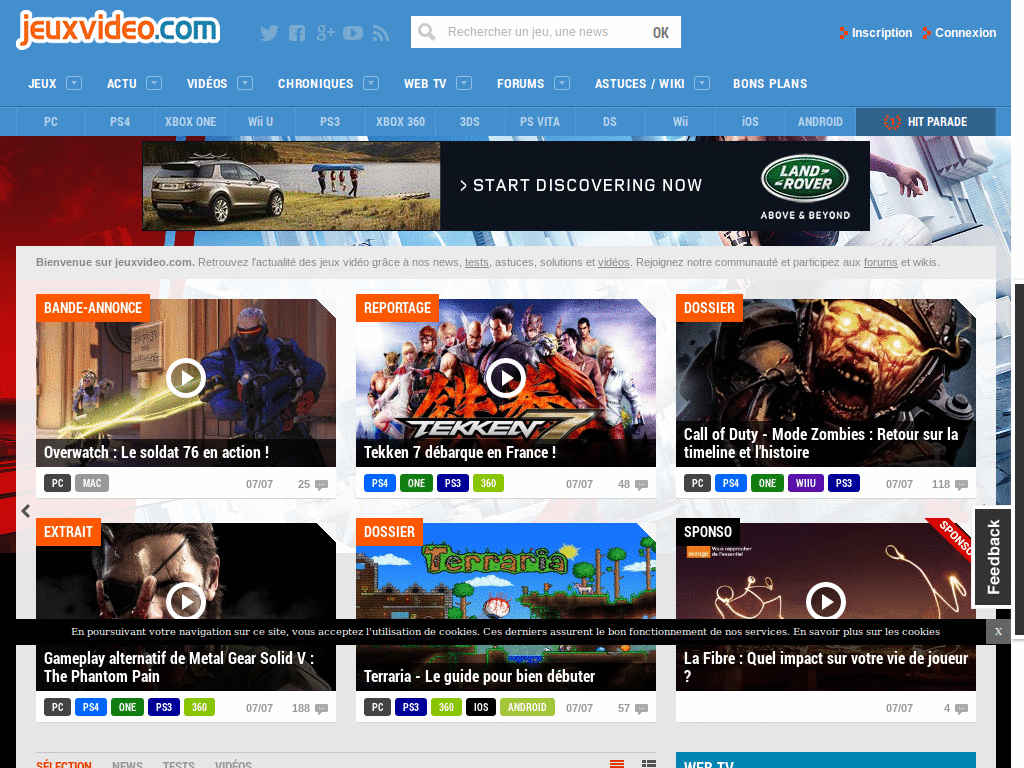Image resolution: width=1024 pixels, height=768 pixels.
Task: Close the cookie notice banner
Action: click(998, 632)
